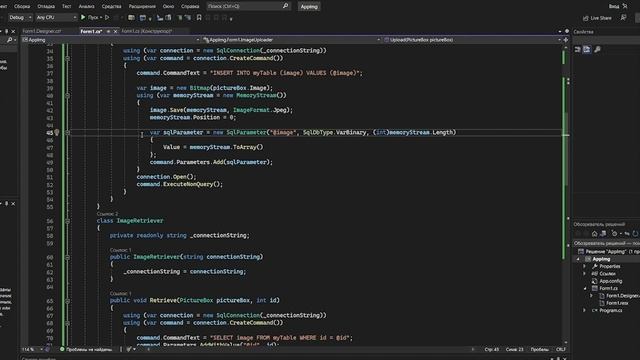Expand the Form1.Designer.cs tree node
640x360 pixels.
coord(591,296)
